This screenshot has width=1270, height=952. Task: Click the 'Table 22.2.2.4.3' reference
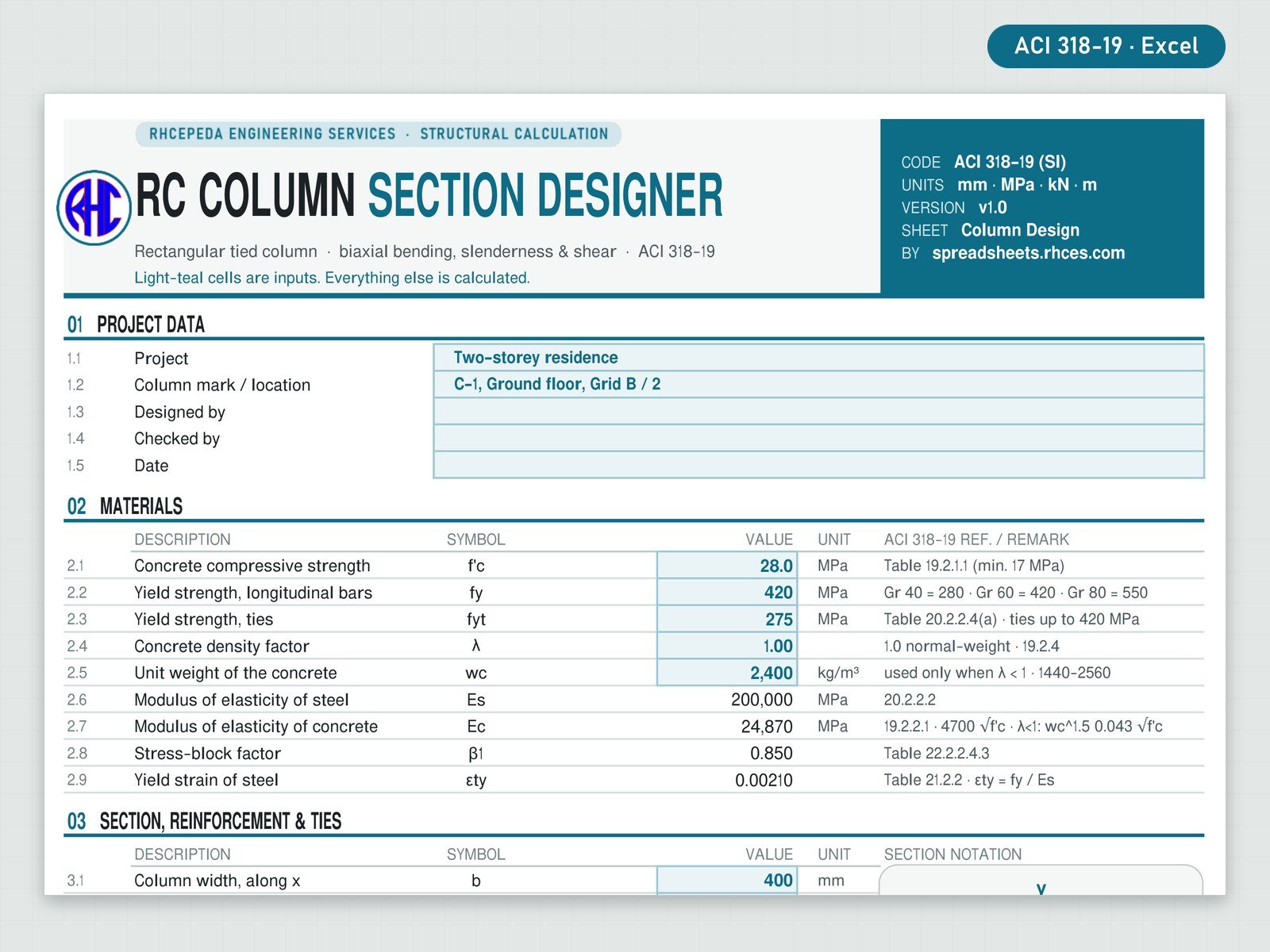[937, 753]
